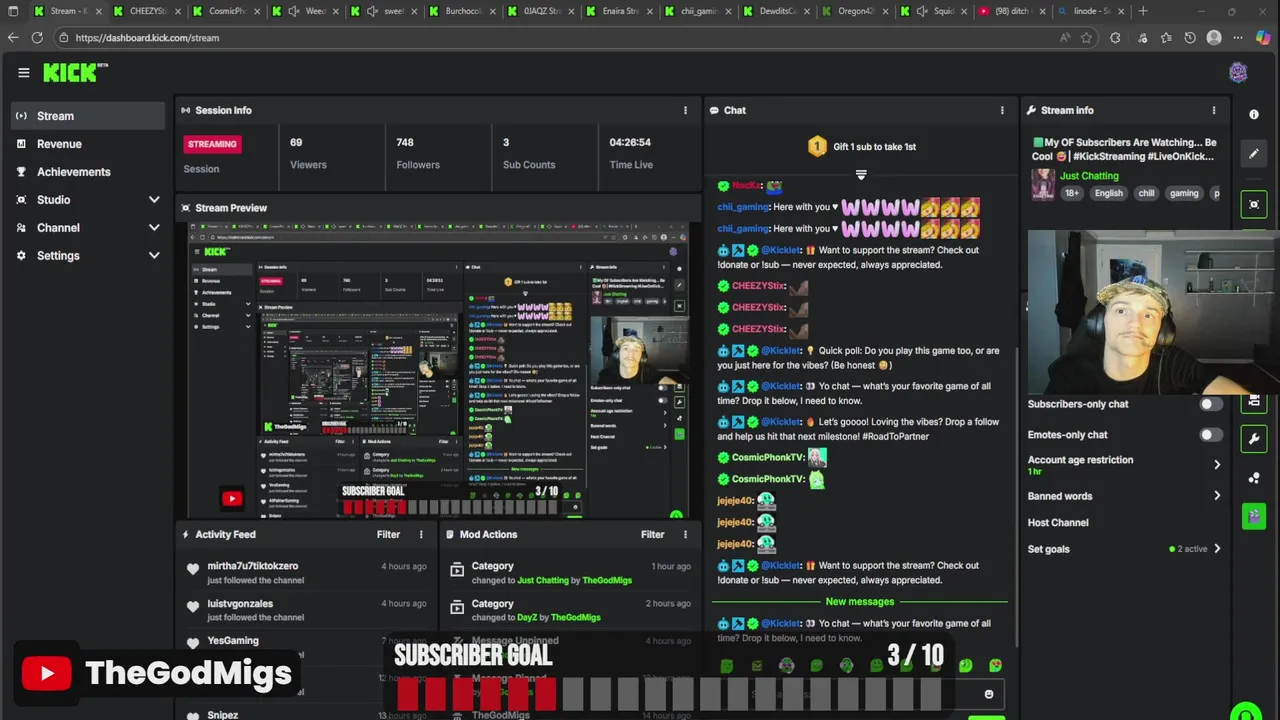Open the Activity Feed Filter dropdown
The width and height of the screenshot is (1280, 720).
[x=388, y=534]
